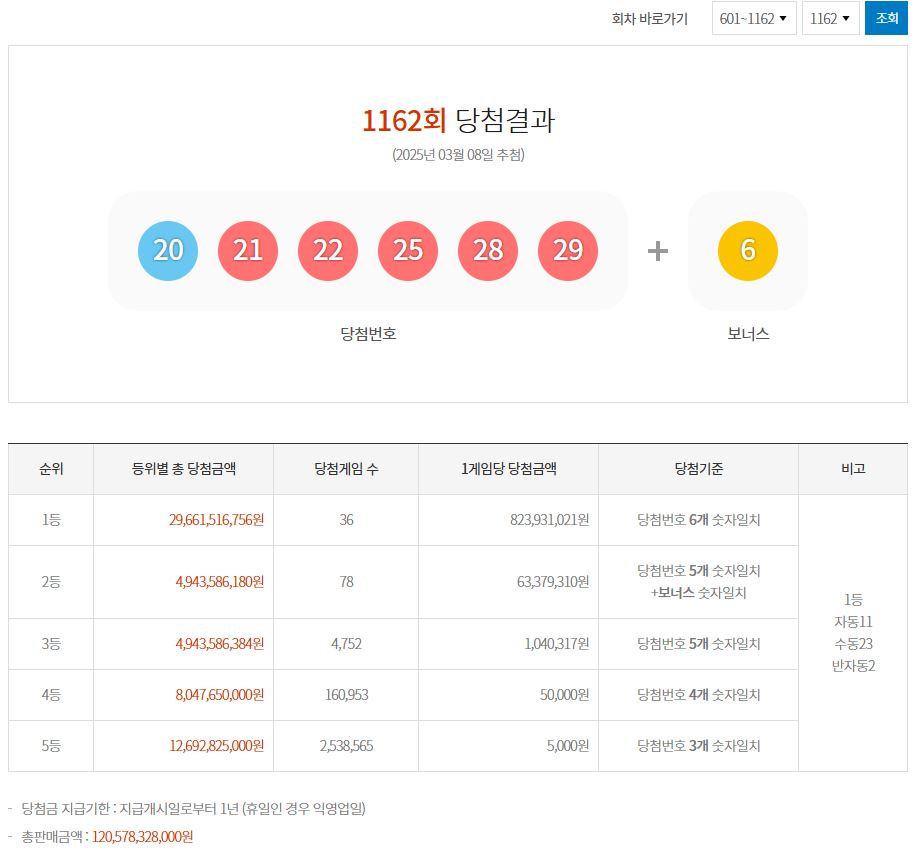This screenshot has width=922, height=864.
Task: Click winner count 78
Action: click(x=346, y=582)
